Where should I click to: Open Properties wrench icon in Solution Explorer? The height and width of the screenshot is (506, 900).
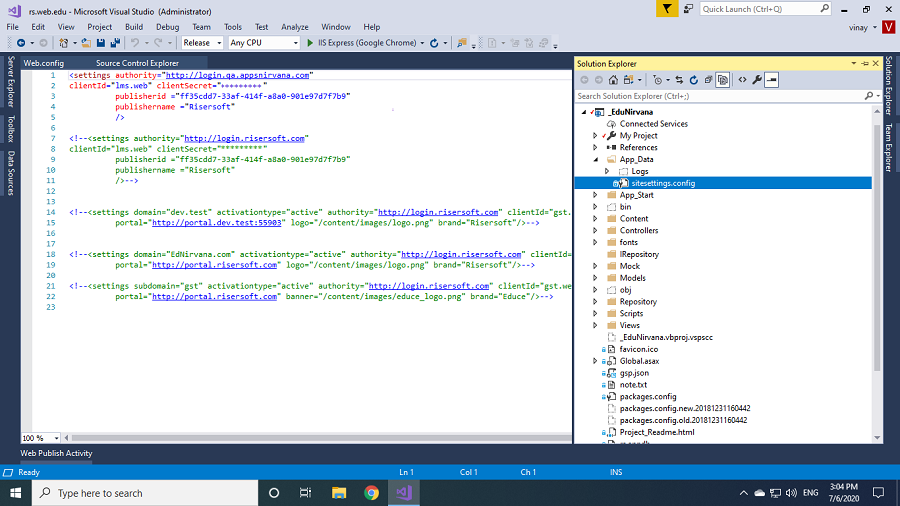click(x=757, y=80)
